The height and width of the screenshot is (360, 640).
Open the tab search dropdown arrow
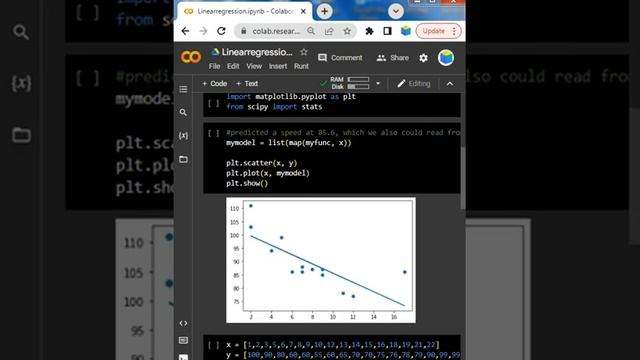[x=396, y=11]
